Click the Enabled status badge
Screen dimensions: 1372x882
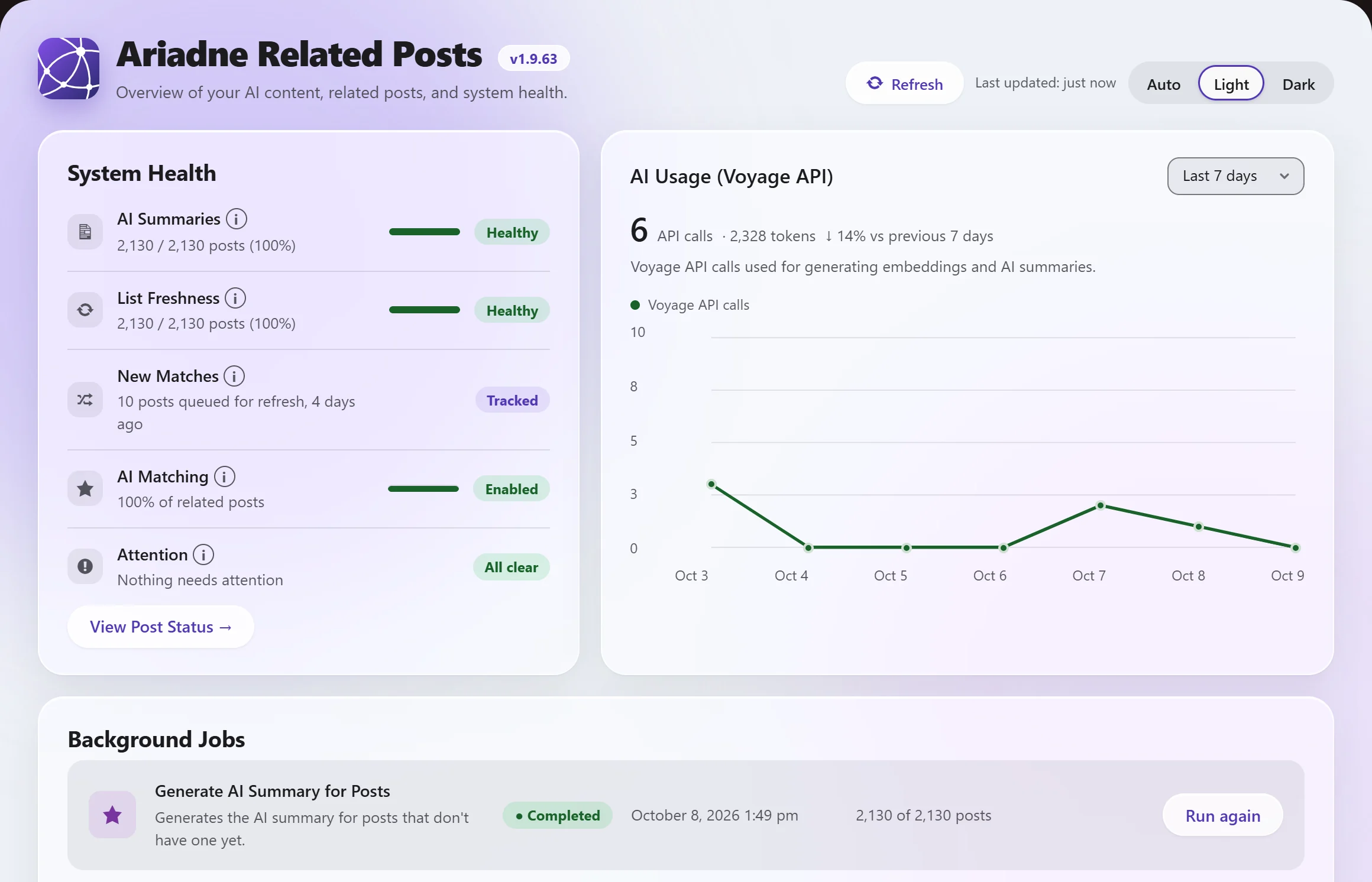pyautogui.click(x=512, y=489)
